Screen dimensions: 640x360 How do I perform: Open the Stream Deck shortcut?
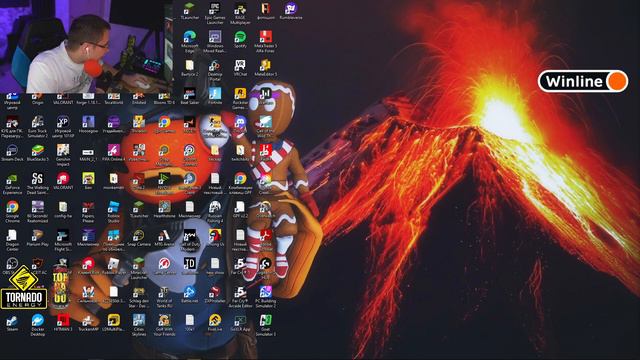(12, 153)
